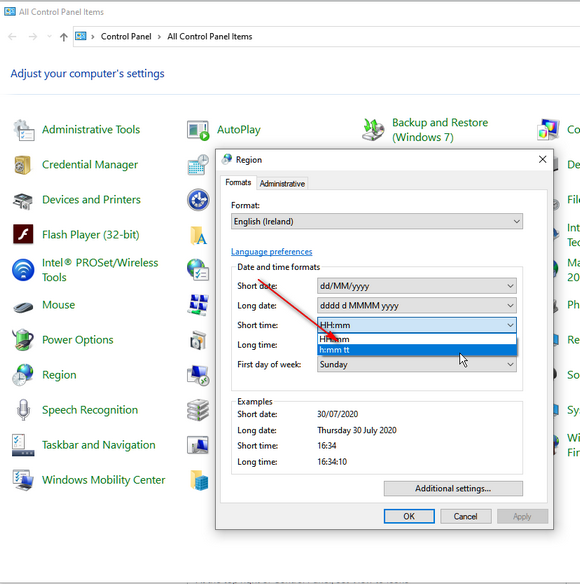
Task: Open the Taskbar and Navigation icon
Action: (23, 445)
